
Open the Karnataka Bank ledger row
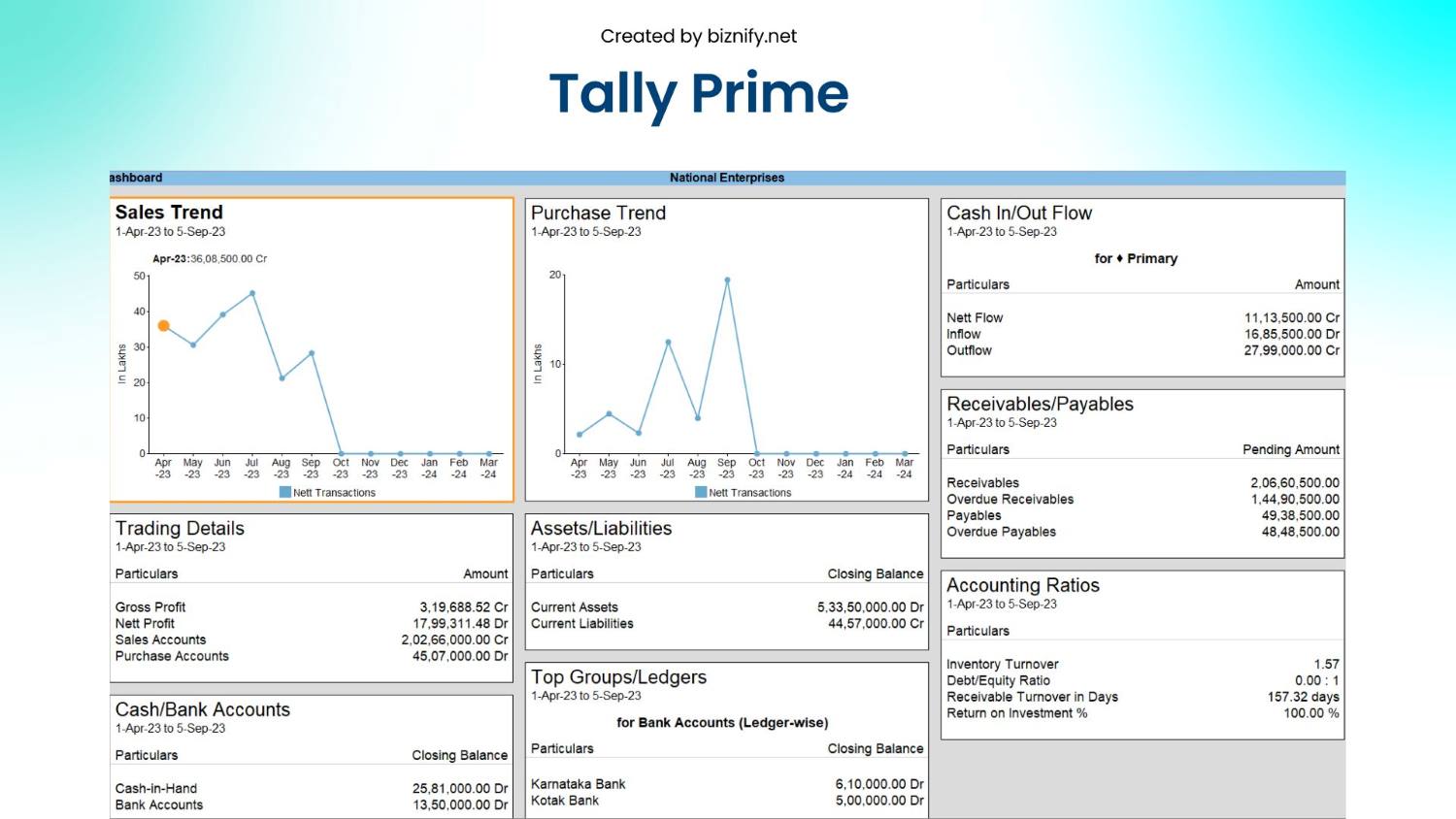tap(727, 784)
